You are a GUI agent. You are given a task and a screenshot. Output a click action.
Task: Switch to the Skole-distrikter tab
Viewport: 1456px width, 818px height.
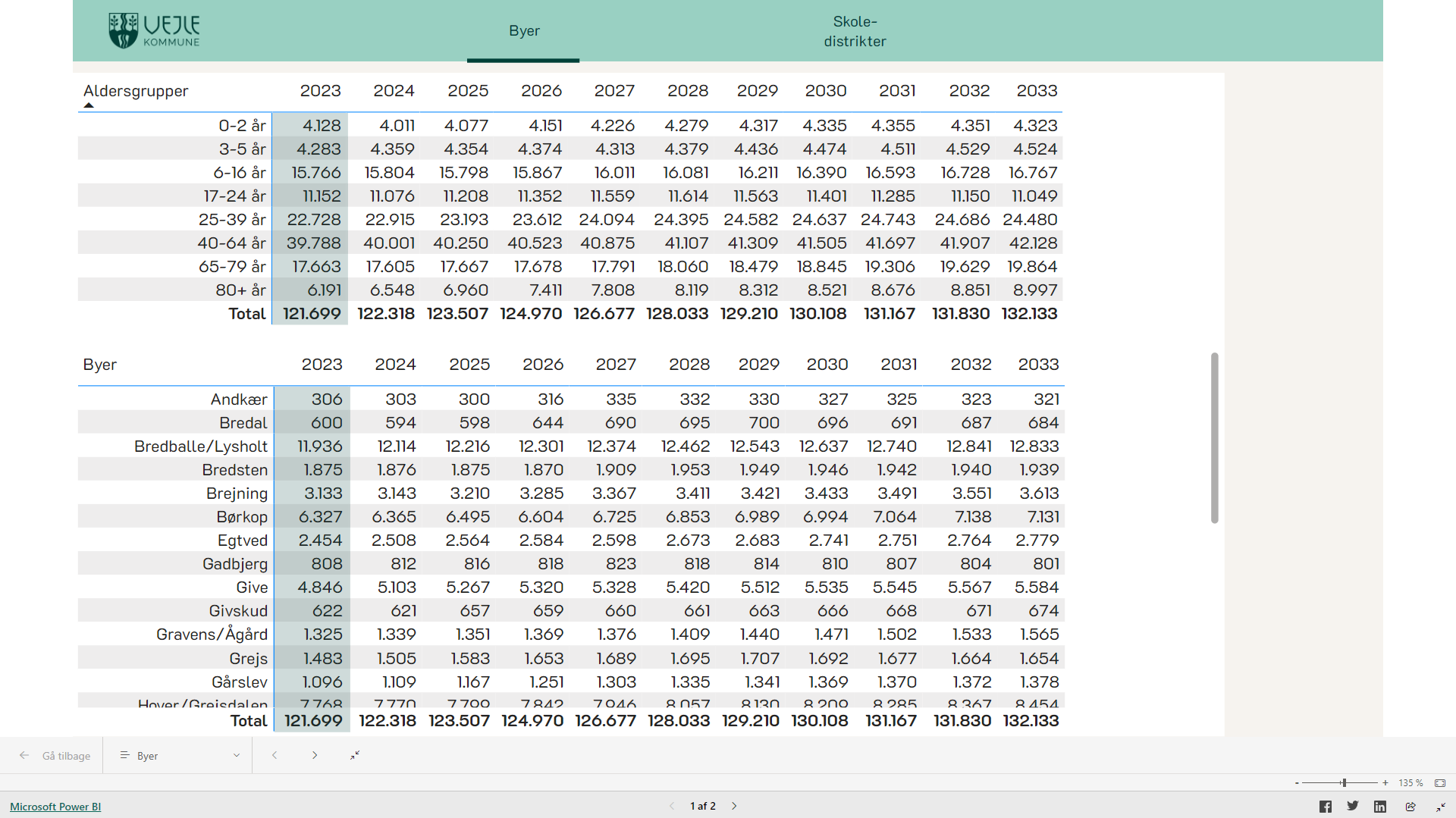click(855, 31)
